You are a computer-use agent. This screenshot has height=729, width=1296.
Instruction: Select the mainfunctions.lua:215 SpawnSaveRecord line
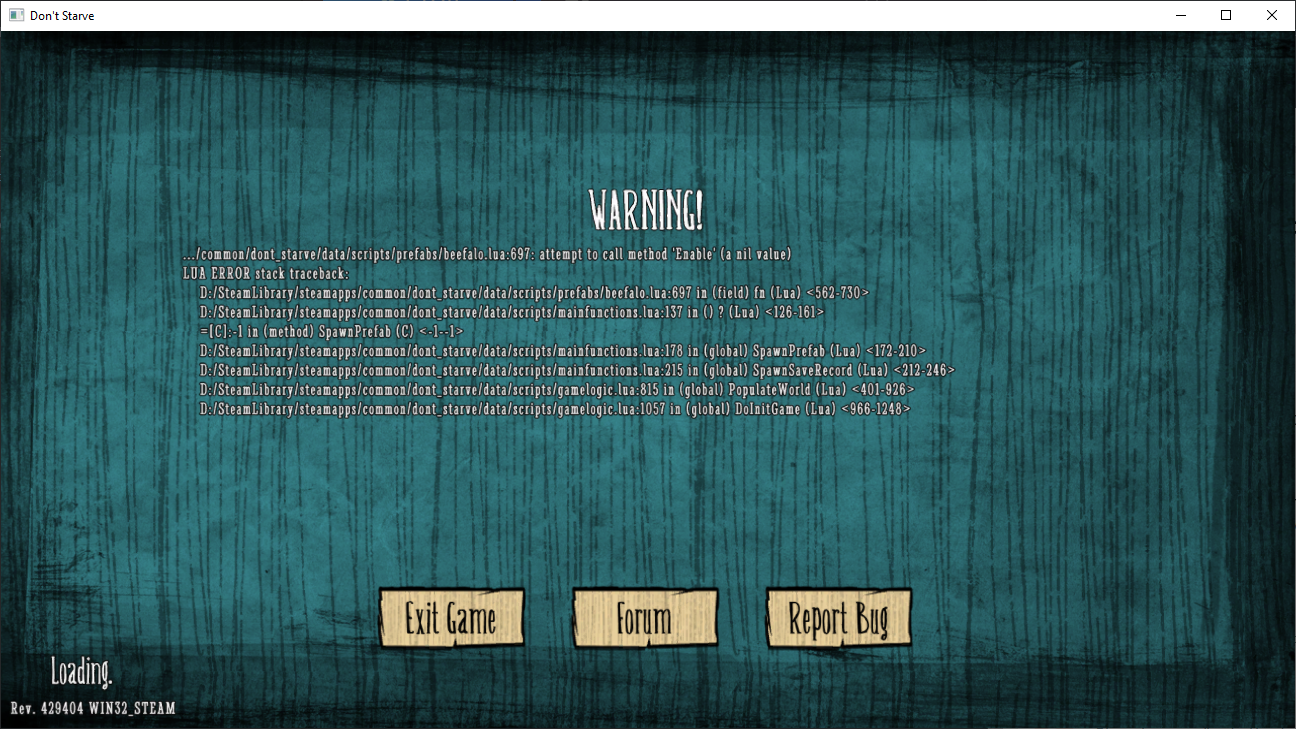[x=577, y=370]
